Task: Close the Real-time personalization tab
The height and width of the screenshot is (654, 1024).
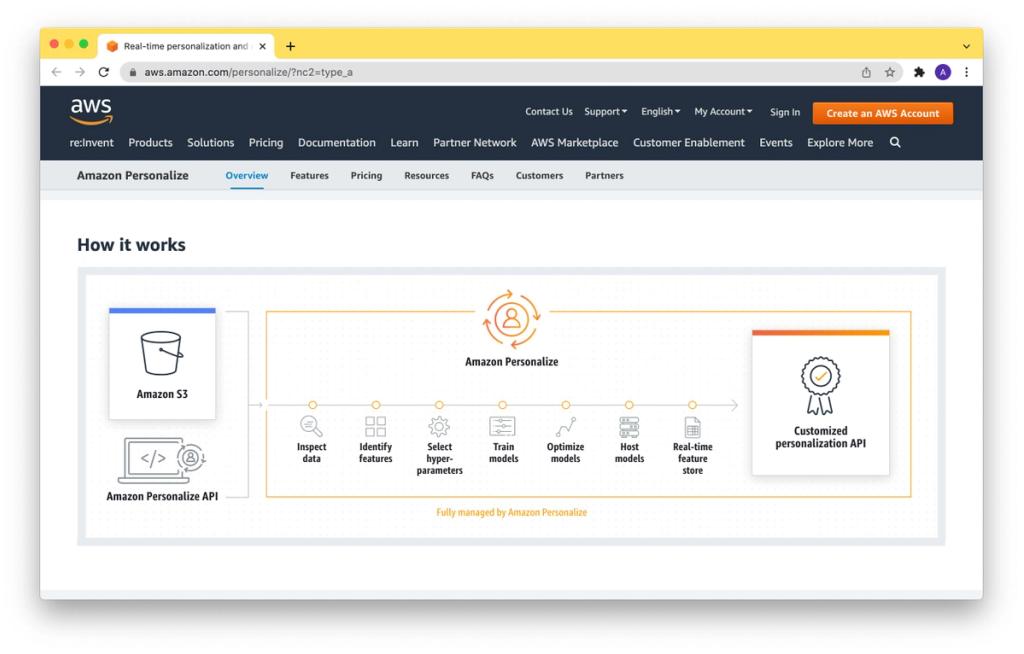Action: (x=263, y=46)
